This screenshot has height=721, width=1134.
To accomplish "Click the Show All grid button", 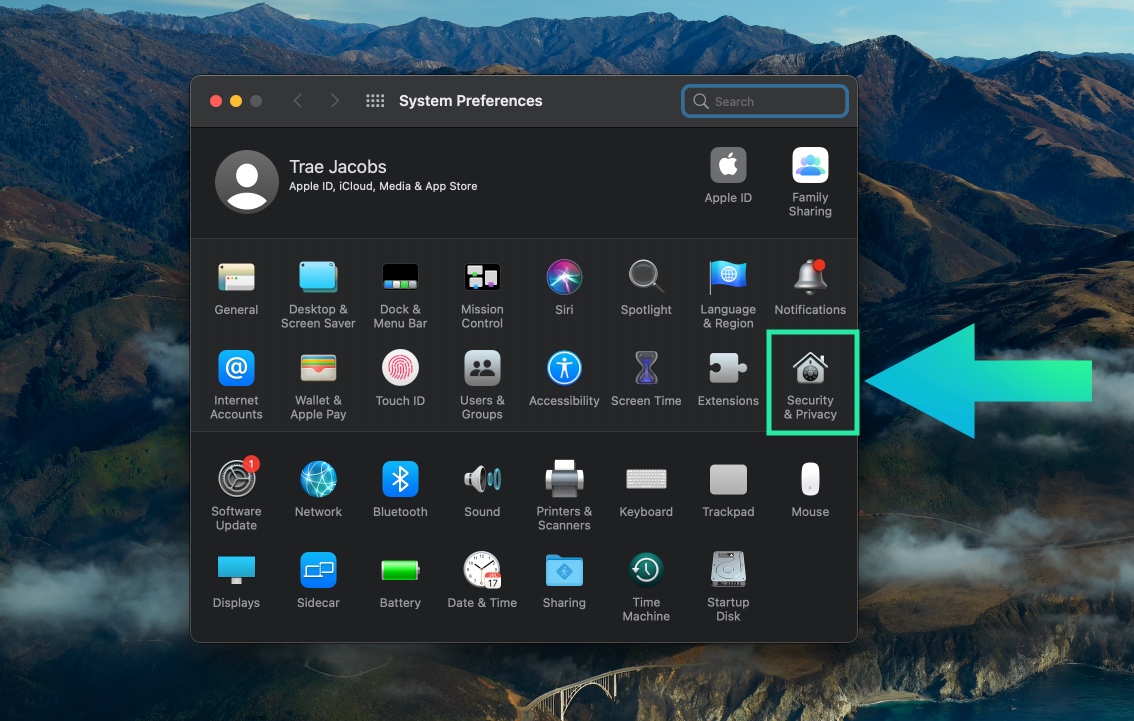I will pos(375,101).
